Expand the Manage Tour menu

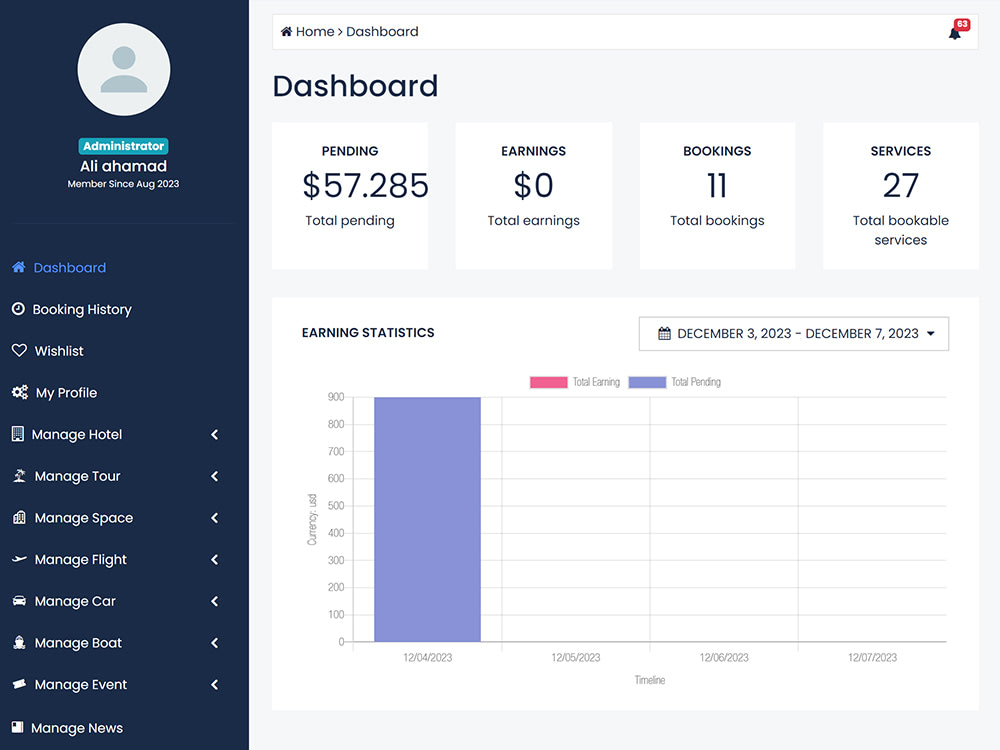214,476
